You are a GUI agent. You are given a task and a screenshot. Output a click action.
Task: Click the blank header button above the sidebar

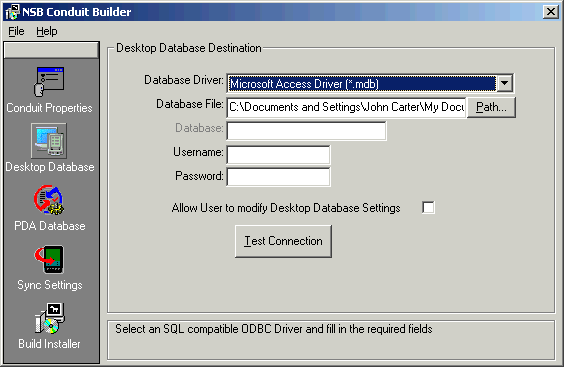coord(51,50)
